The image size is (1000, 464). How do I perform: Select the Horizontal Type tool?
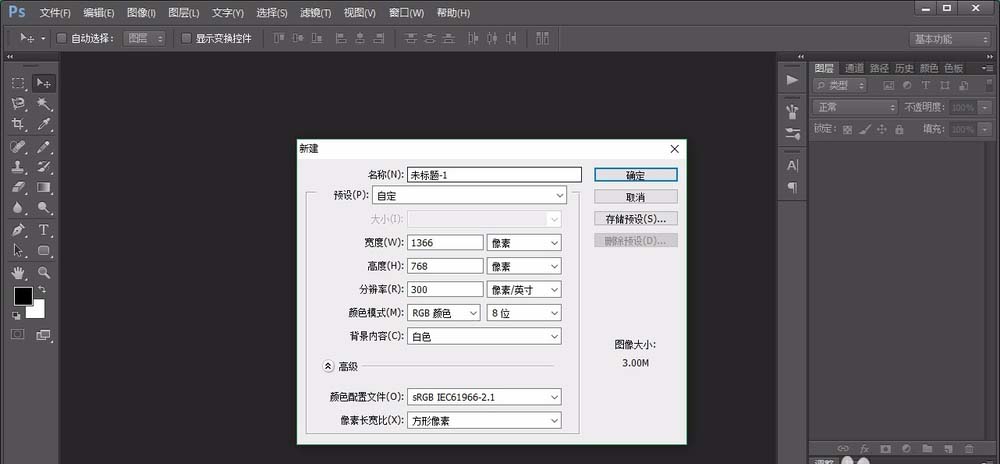[x=44, y=230]
